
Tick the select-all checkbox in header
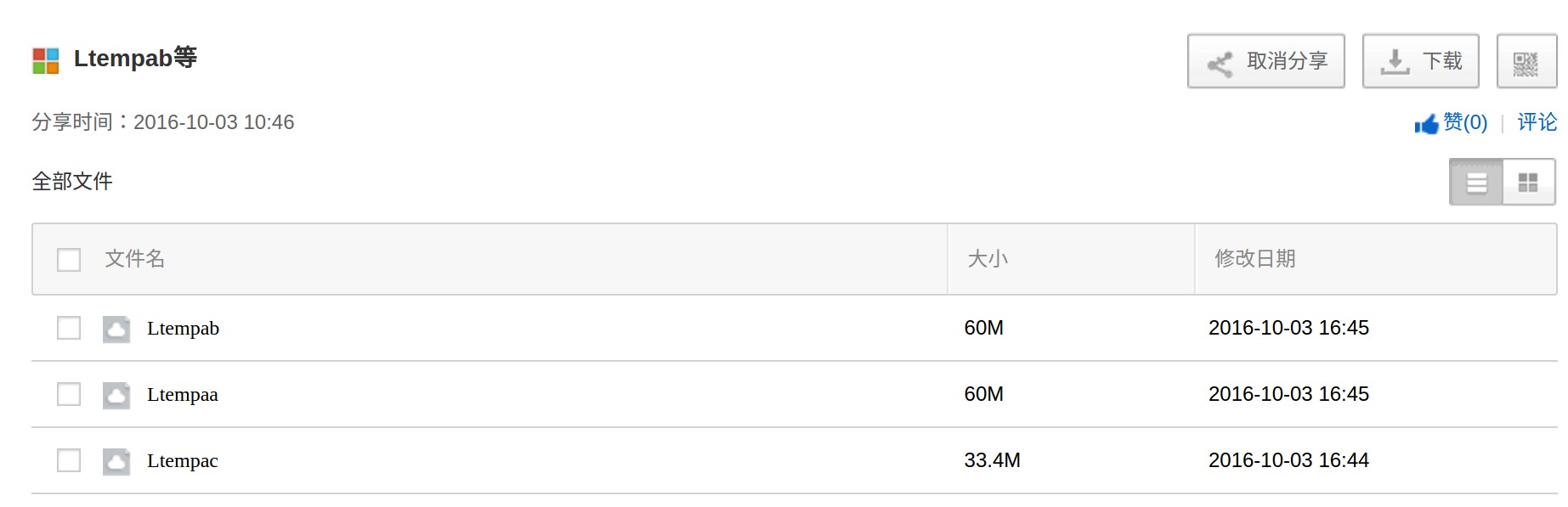(69, 259)
